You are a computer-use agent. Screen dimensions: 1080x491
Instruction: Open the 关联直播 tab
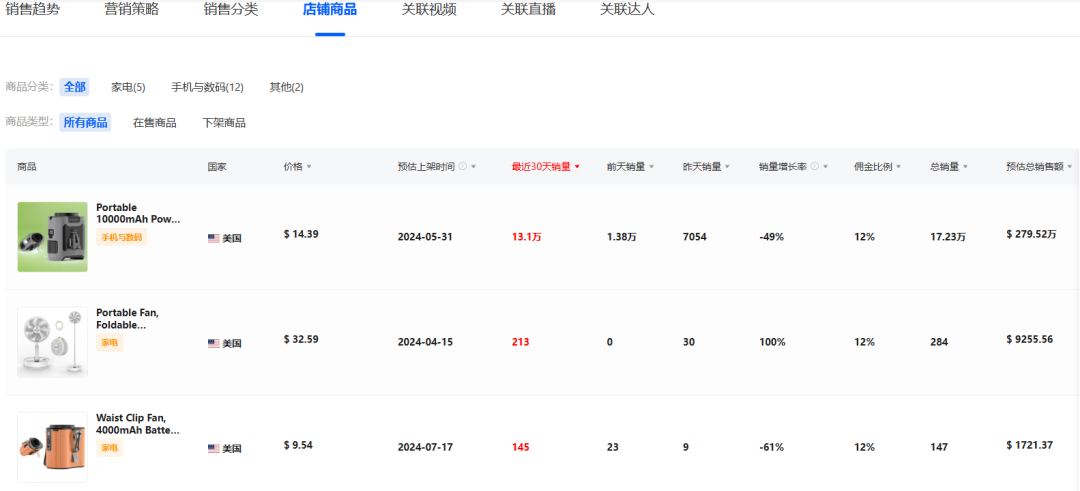(528, 10)
